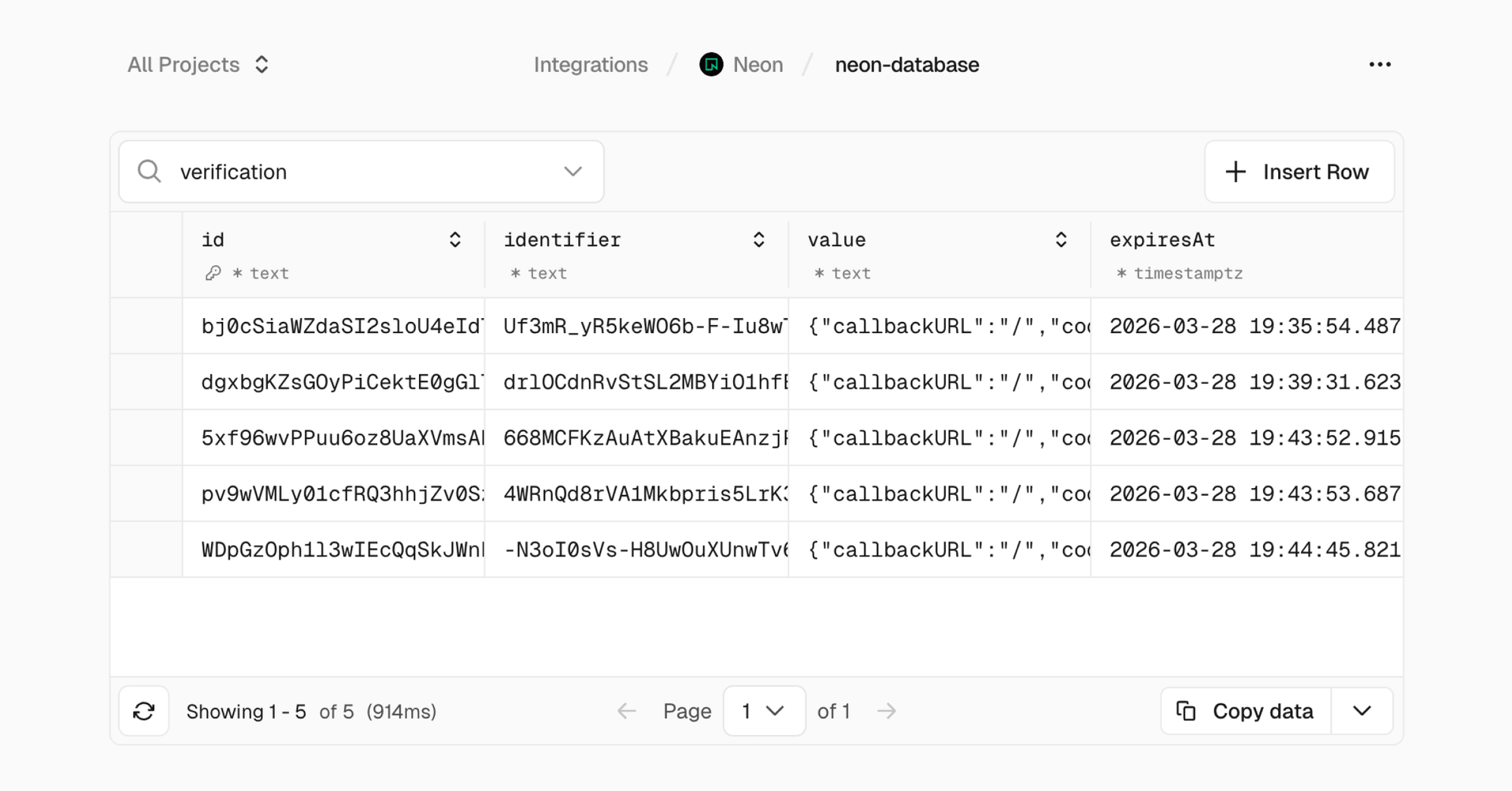Viewport: 1512px width, 791px height.
Task: Expand the Copy data options arrow
Action: click(x=1362, y=711)
